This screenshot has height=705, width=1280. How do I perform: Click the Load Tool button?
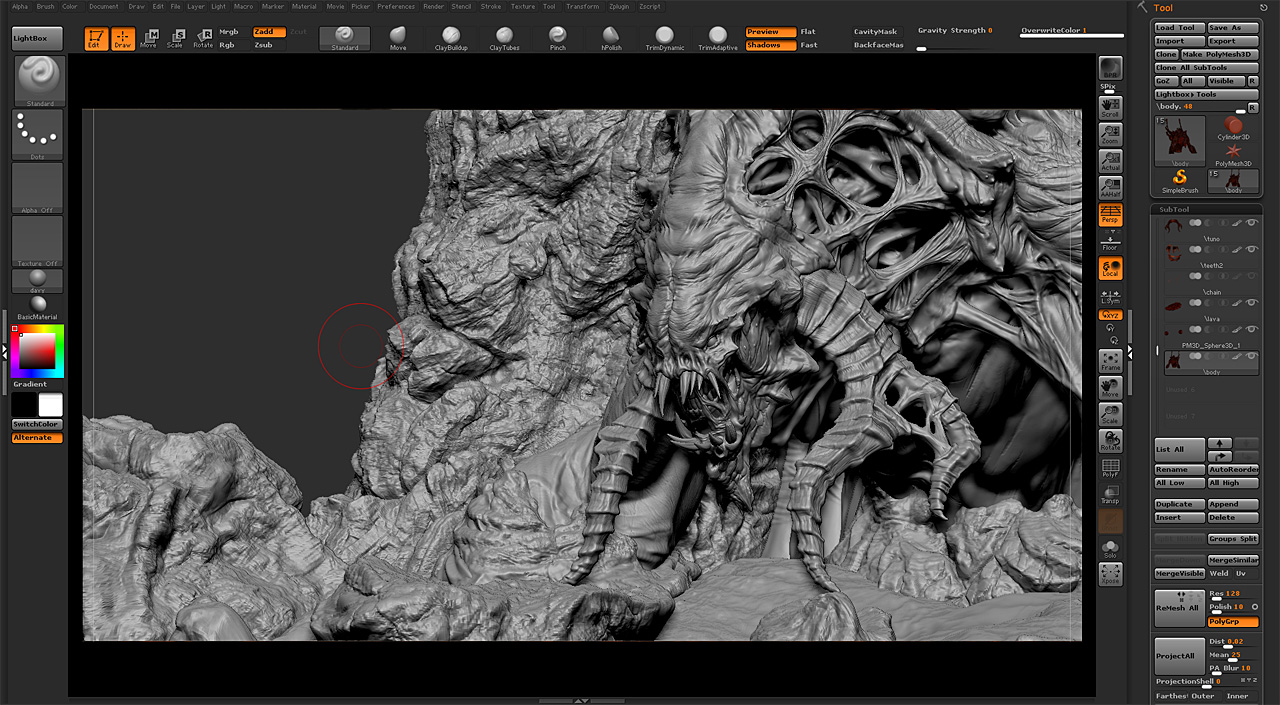coord(1179,28)
